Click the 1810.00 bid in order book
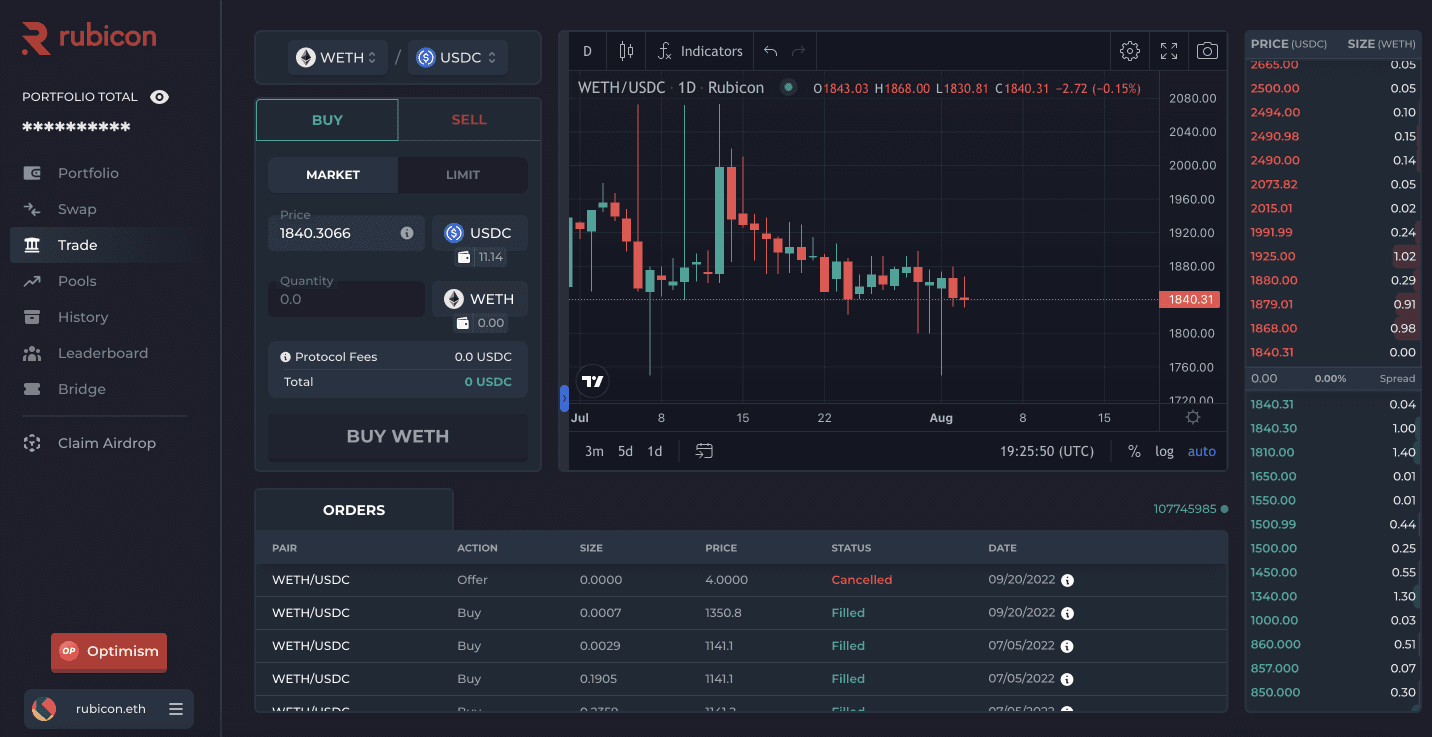This screenshot has height=737, width=1432. click(x=1333, y=452)
